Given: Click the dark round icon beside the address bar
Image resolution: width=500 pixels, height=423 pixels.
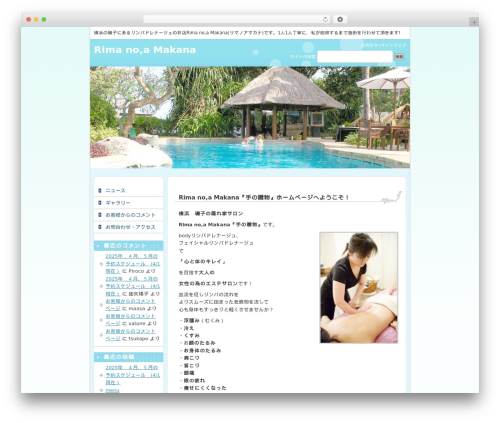Looking at the screenshot, I should [x=340, y=20].
